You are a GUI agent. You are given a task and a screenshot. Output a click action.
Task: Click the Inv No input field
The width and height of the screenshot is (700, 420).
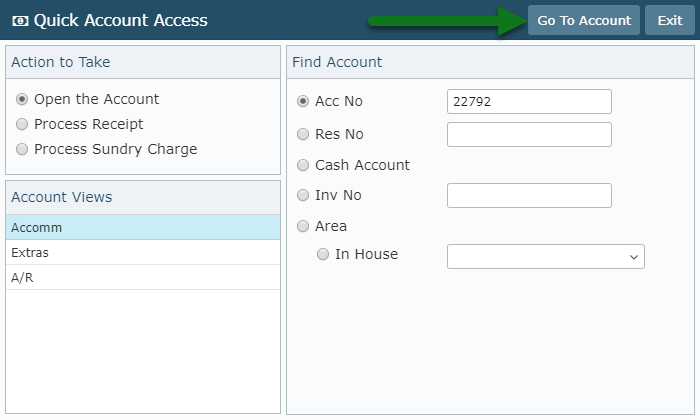tap(529, 195)
